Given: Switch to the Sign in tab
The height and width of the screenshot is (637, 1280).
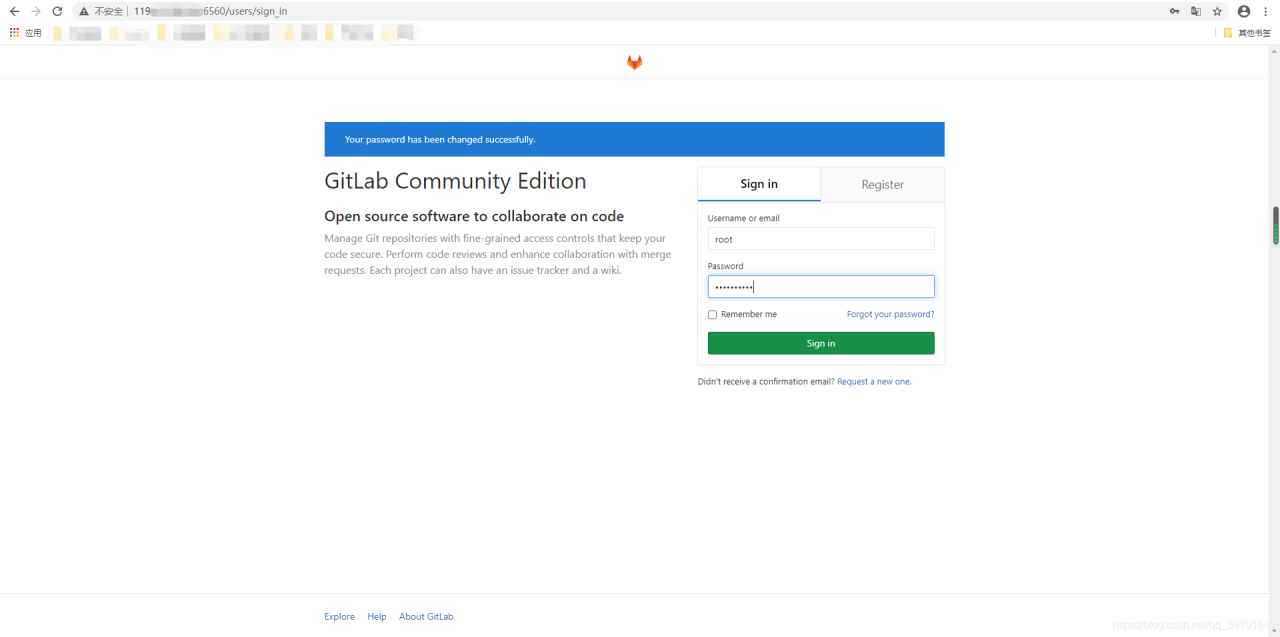Looking at the screenshot, I should click(x=759, y=184).
